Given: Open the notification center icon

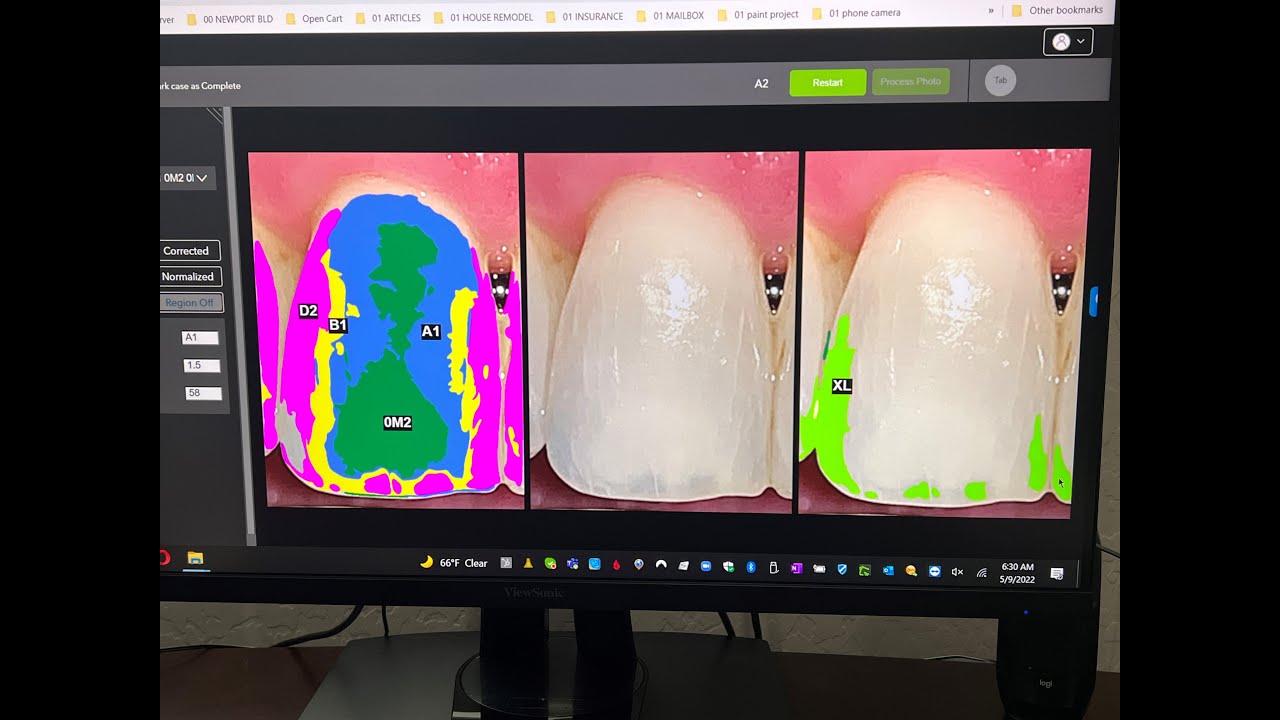Looking at the screenshot, I should 1057,573.
